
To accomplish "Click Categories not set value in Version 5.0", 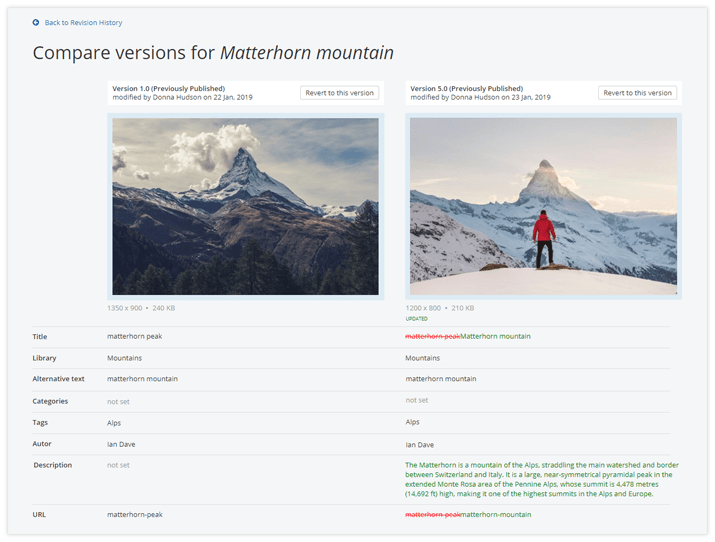I will [x=417, y=400].
